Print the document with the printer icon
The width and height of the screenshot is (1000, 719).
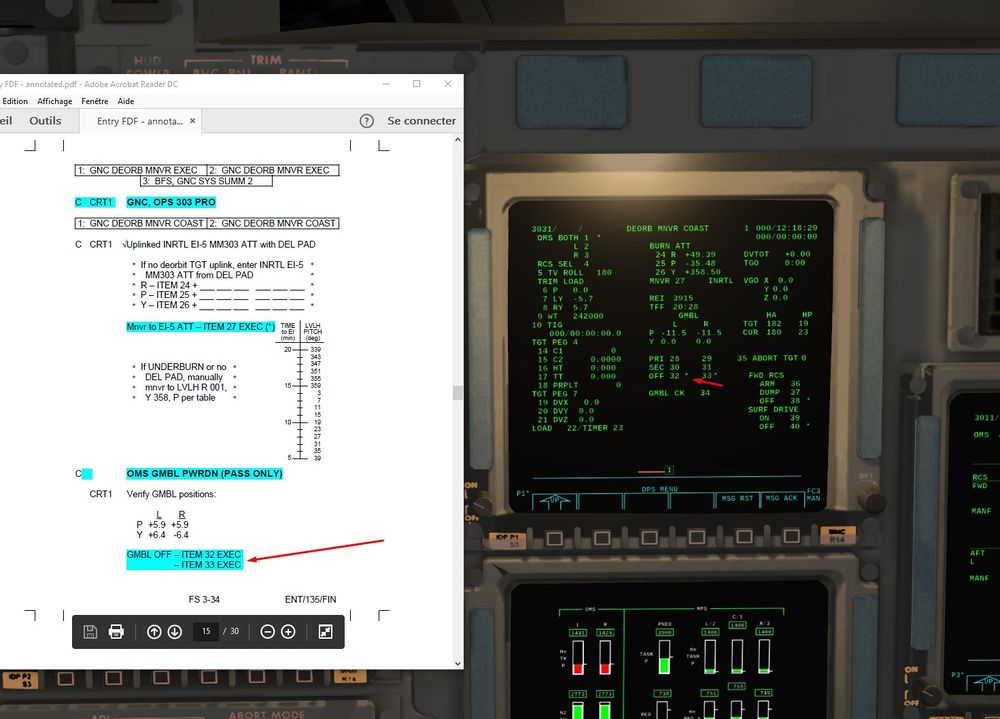[116, 632]
